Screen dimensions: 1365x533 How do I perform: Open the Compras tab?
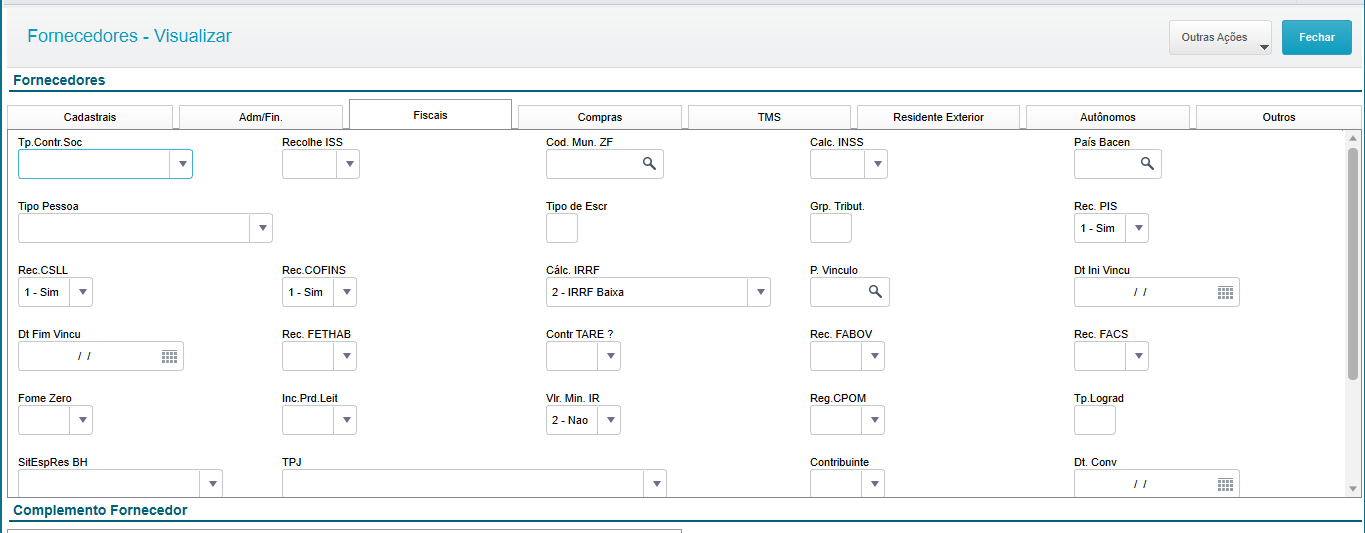(600, 117)
